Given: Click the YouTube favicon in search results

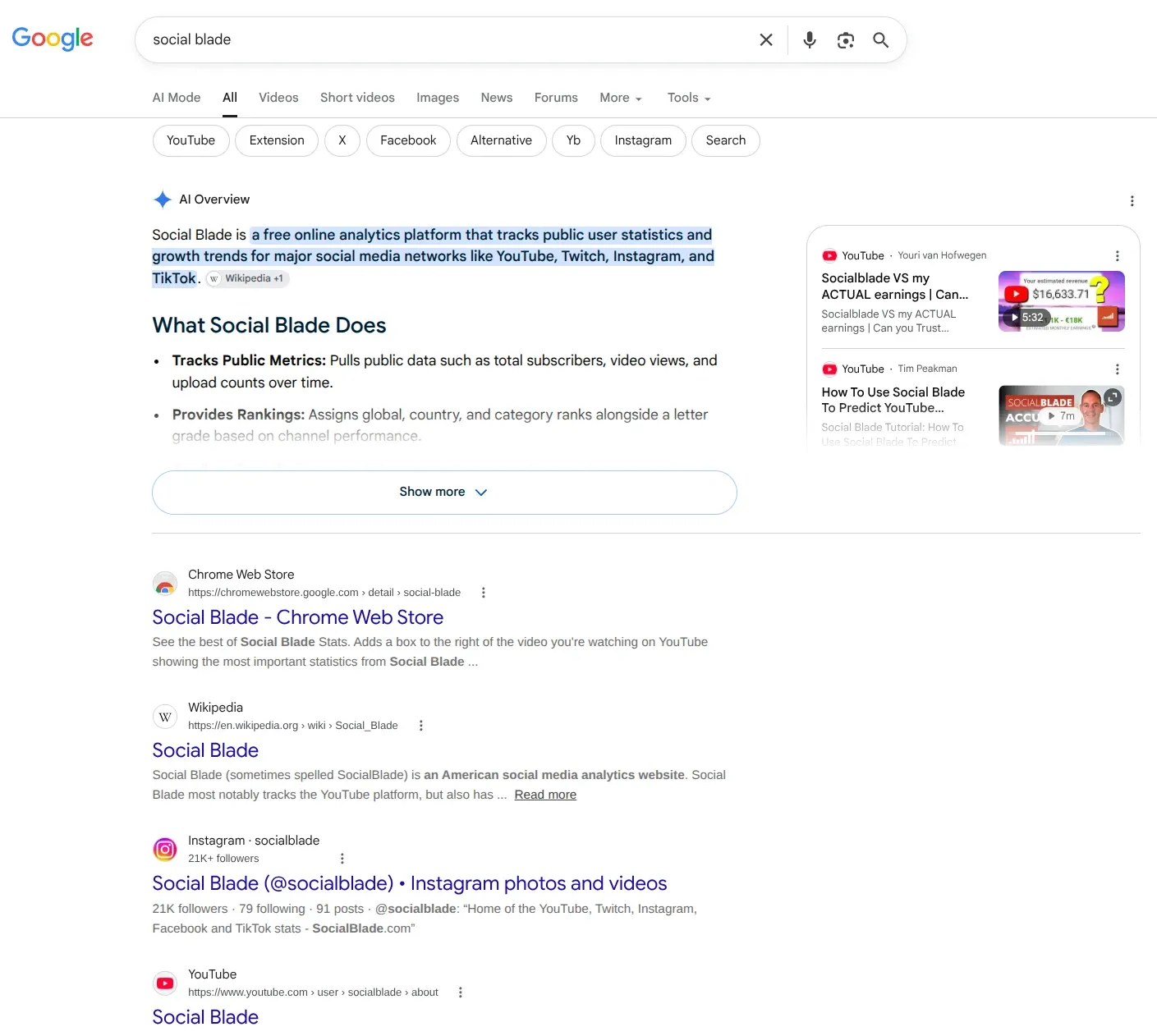Looking at the screenshot, I should click(165, 983).
